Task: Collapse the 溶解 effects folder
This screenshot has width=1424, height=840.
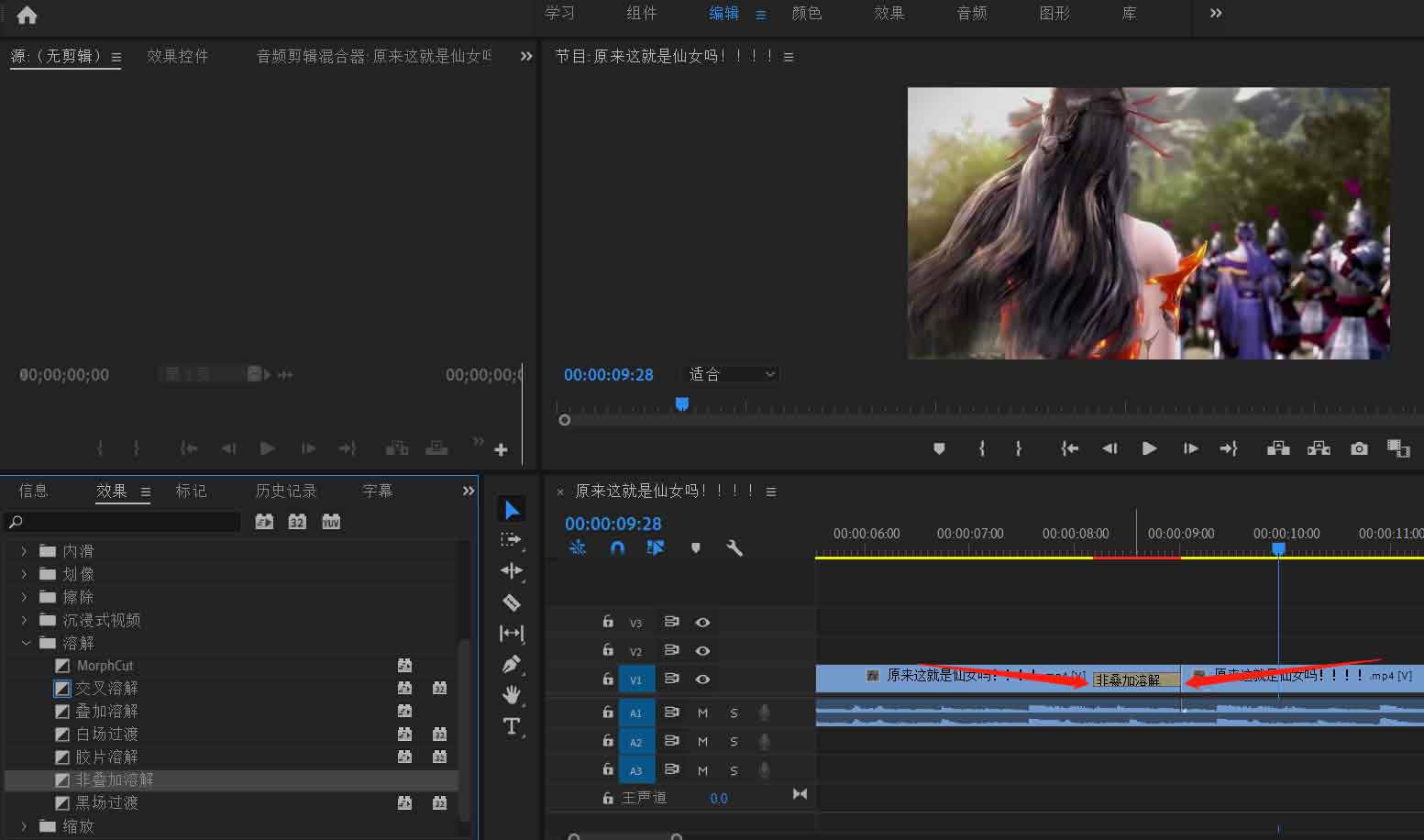Action: pos(26,643)
